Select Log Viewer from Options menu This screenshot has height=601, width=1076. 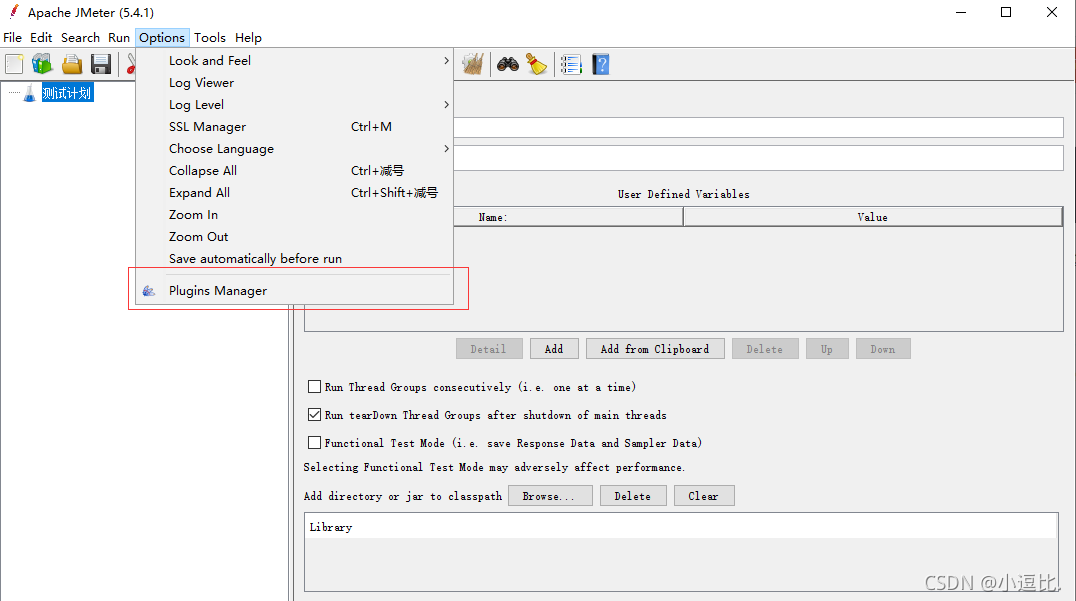pyautogui.click(x=294, y=82)
